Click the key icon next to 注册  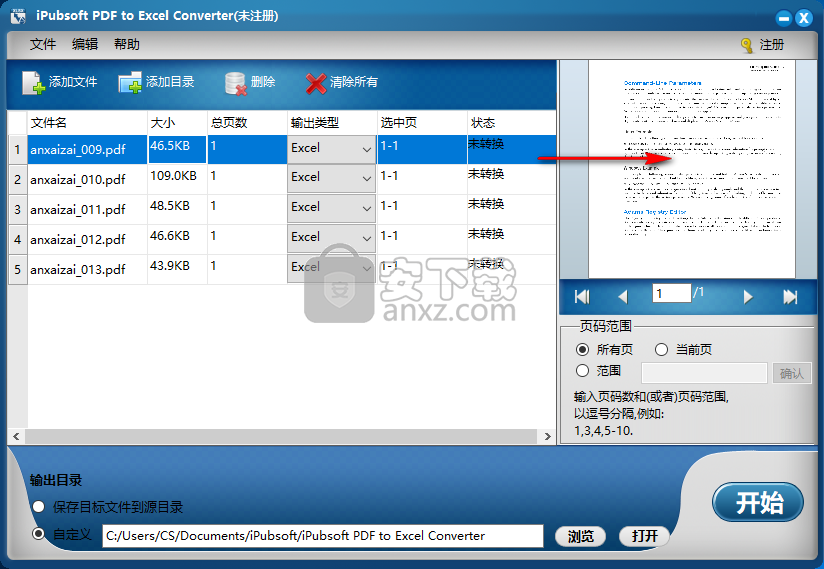pos(747,46)
